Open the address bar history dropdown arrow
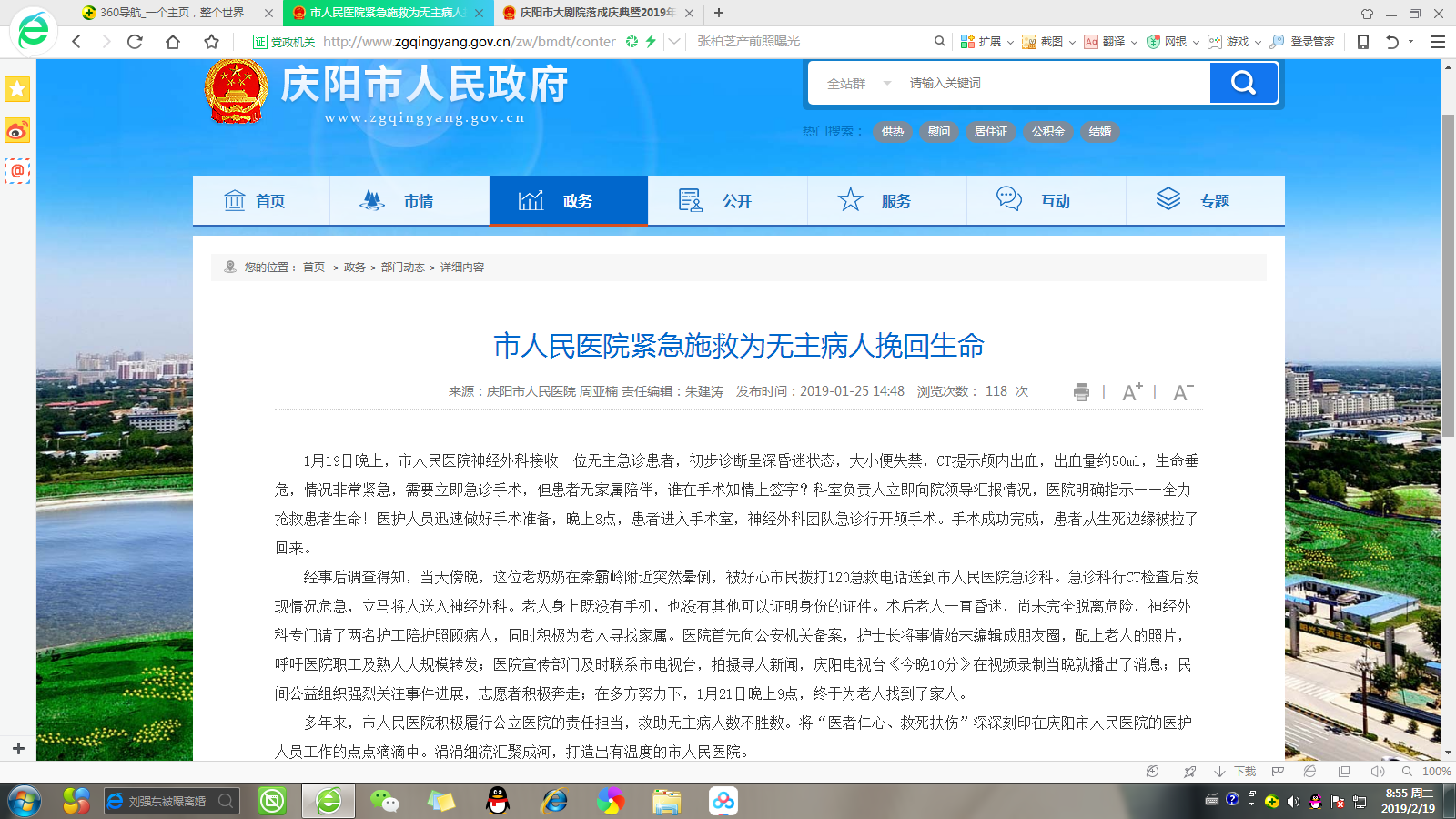The height and width of the screenshot is (819, 1456). [x=673, y=42]
